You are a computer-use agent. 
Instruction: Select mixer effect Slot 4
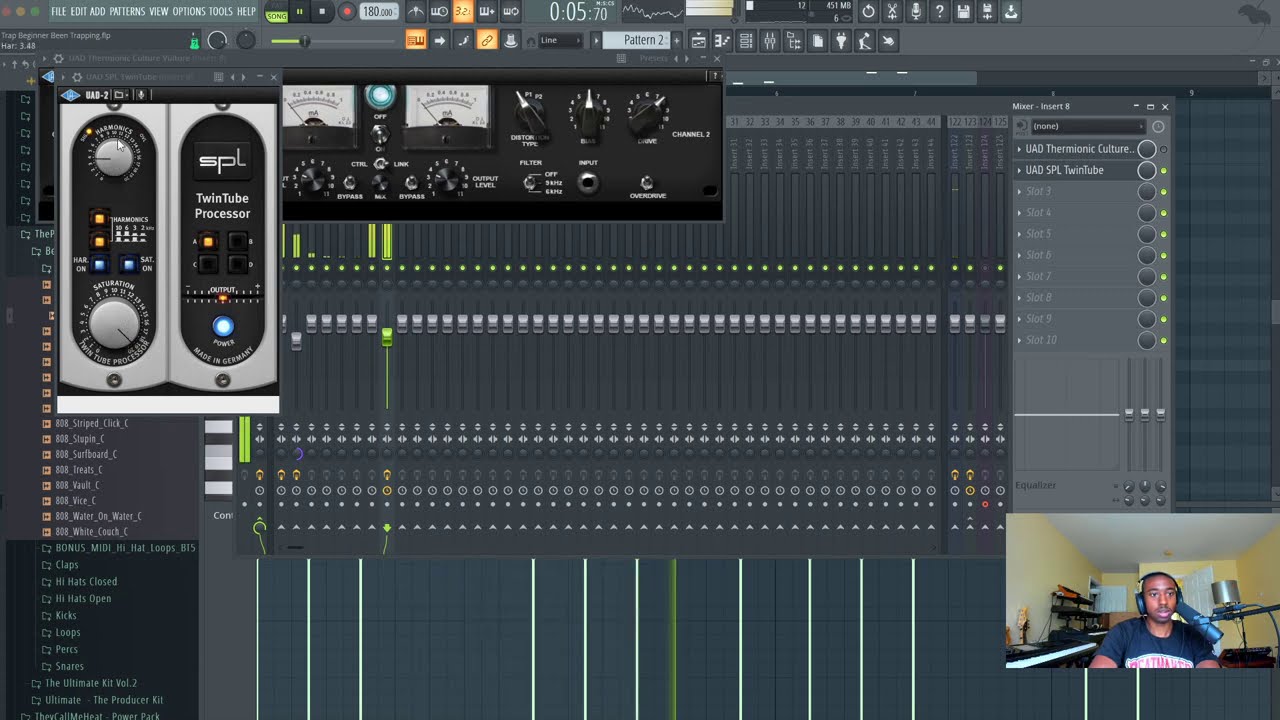coord(1075,212)
